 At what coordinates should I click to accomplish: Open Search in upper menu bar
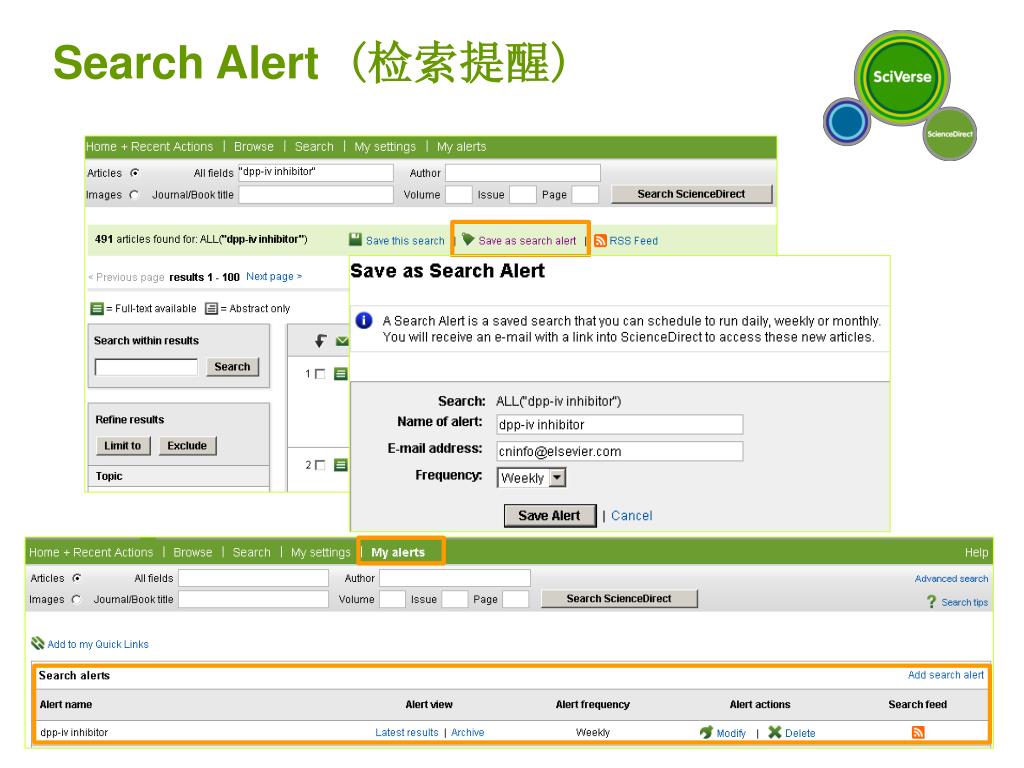click(314, 146)
